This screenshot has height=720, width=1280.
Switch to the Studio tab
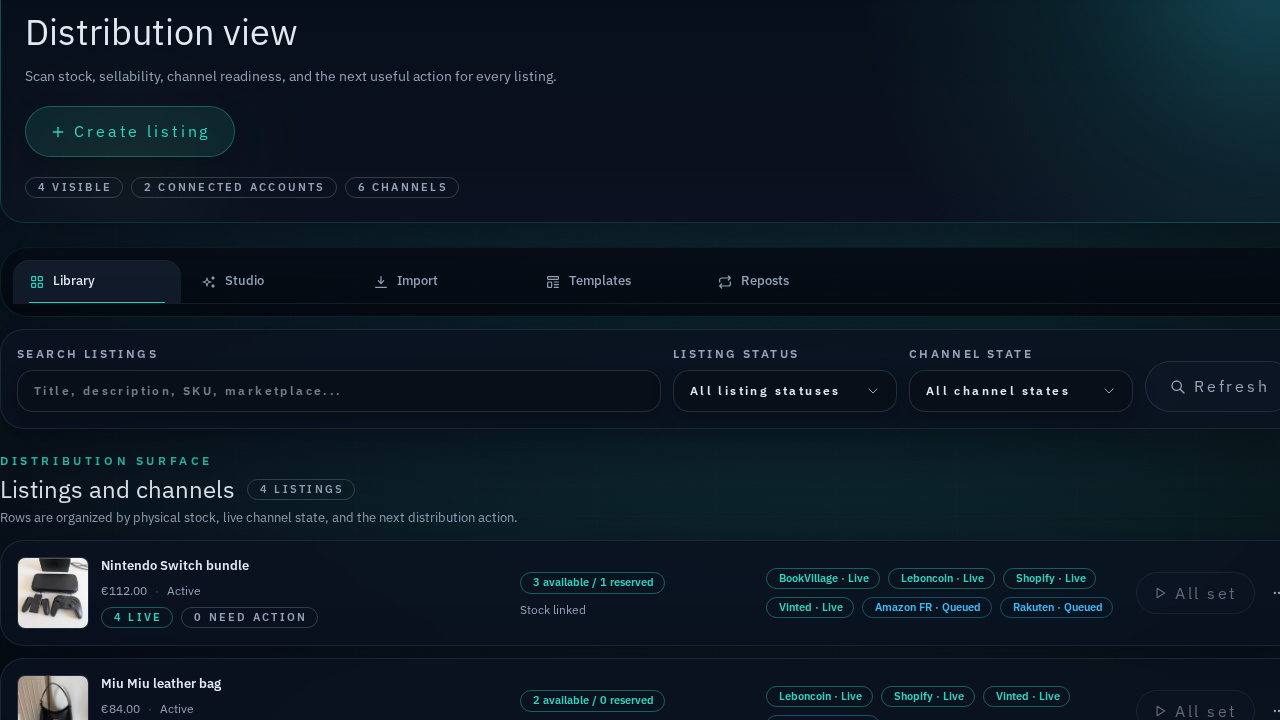269,282
